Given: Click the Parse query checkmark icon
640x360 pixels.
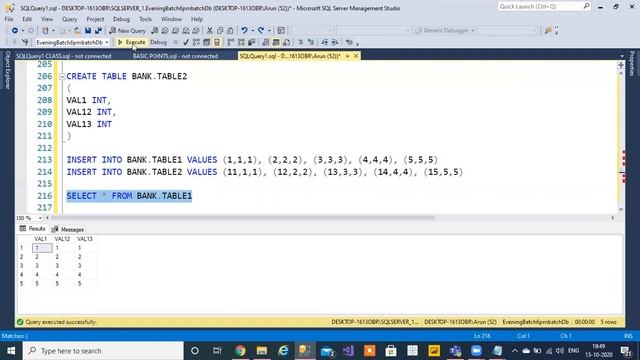Looking at the screenshot, I should click(186, 42).
